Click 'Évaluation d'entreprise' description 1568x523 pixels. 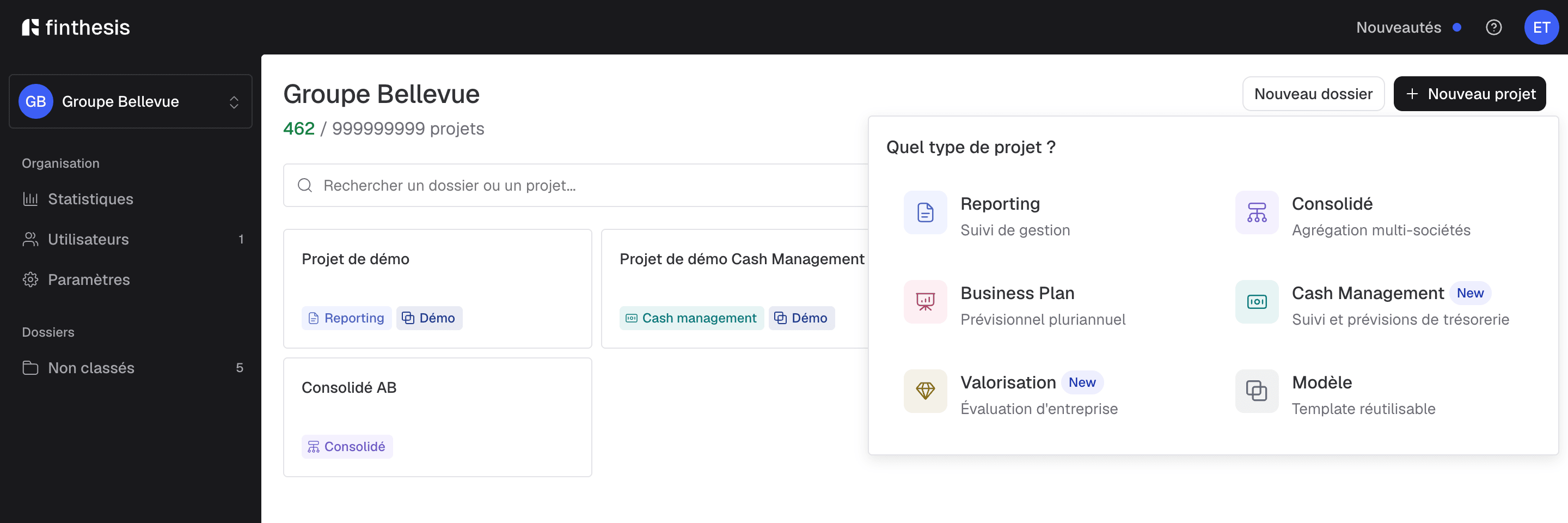1039,409
